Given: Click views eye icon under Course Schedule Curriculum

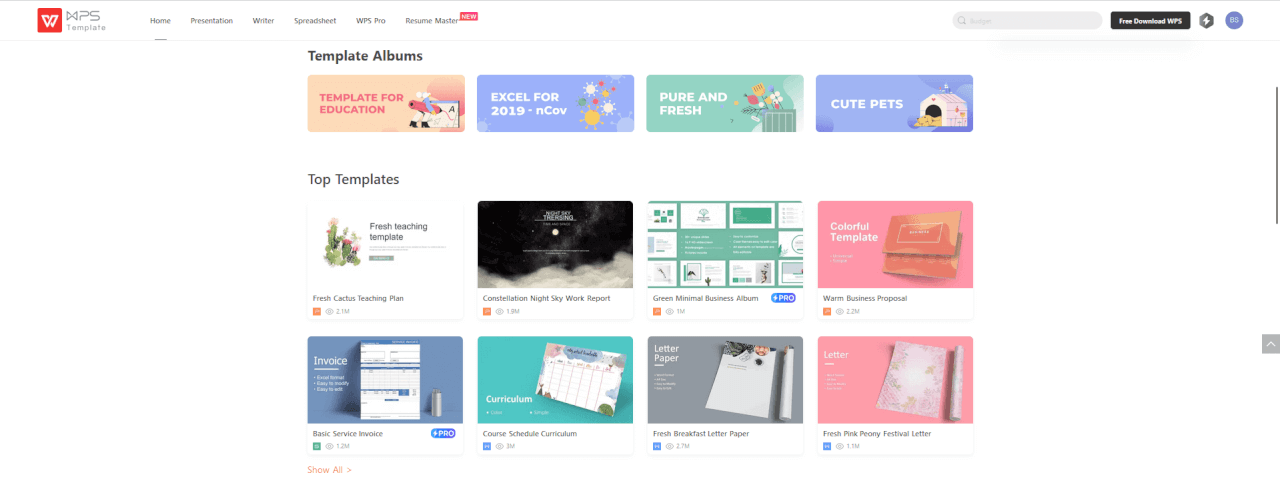Looking at the screenshot, I should [500, 446].
